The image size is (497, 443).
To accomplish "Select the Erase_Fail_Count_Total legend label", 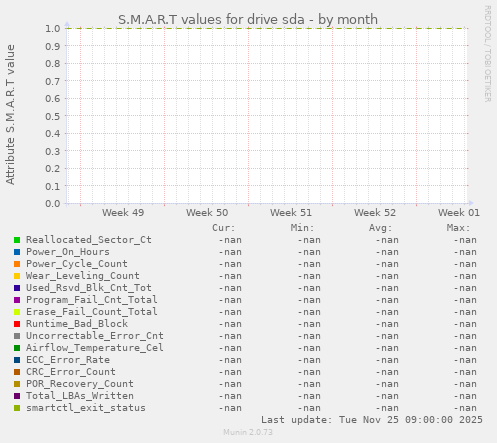I will (x=92, y=312).
